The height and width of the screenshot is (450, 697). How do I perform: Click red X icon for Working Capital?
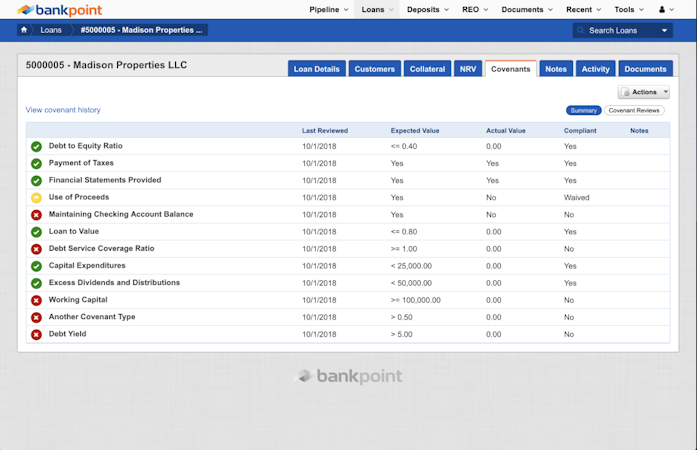pyautogui.click(x=36, y=301)
